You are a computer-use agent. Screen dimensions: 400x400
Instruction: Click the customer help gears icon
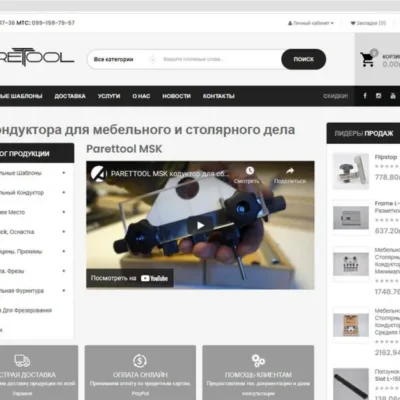coord(258,360)
